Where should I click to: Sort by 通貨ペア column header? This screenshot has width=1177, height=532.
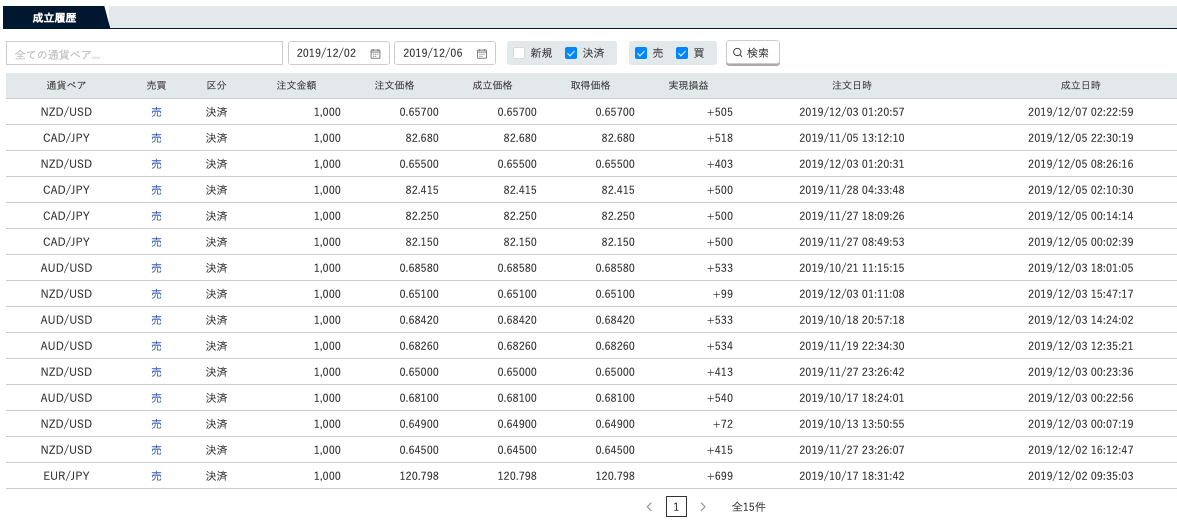(66, 86)
